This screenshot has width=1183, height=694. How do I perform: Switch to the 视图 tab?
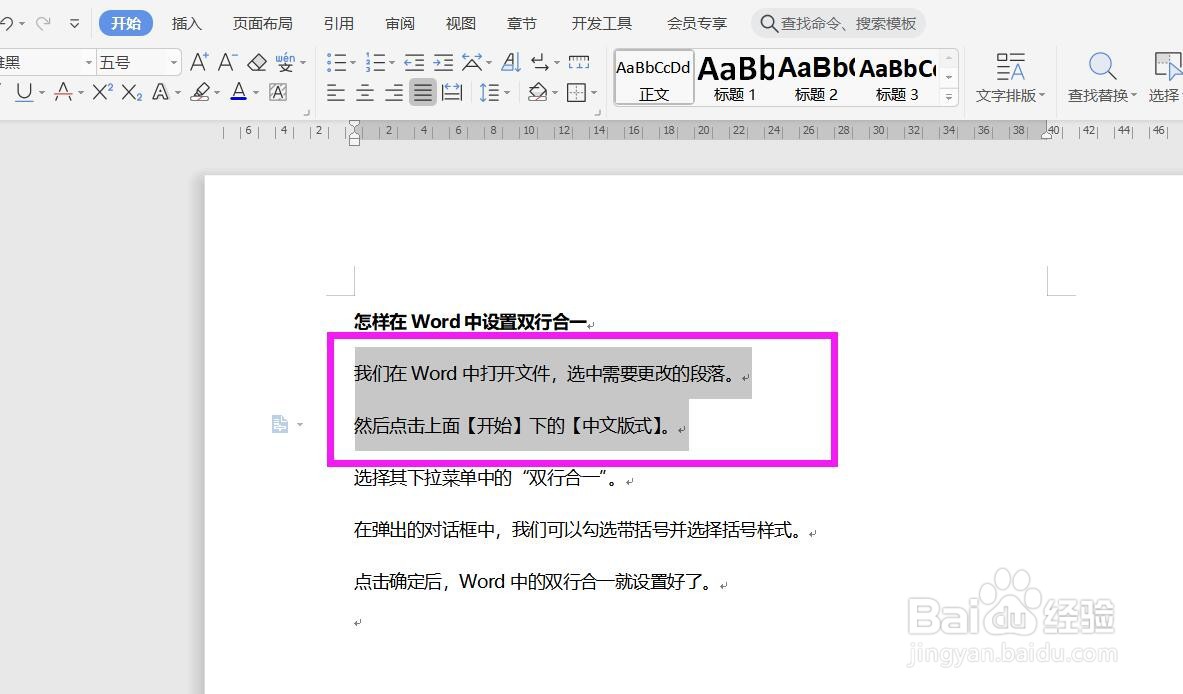click(x=460, y=23)
